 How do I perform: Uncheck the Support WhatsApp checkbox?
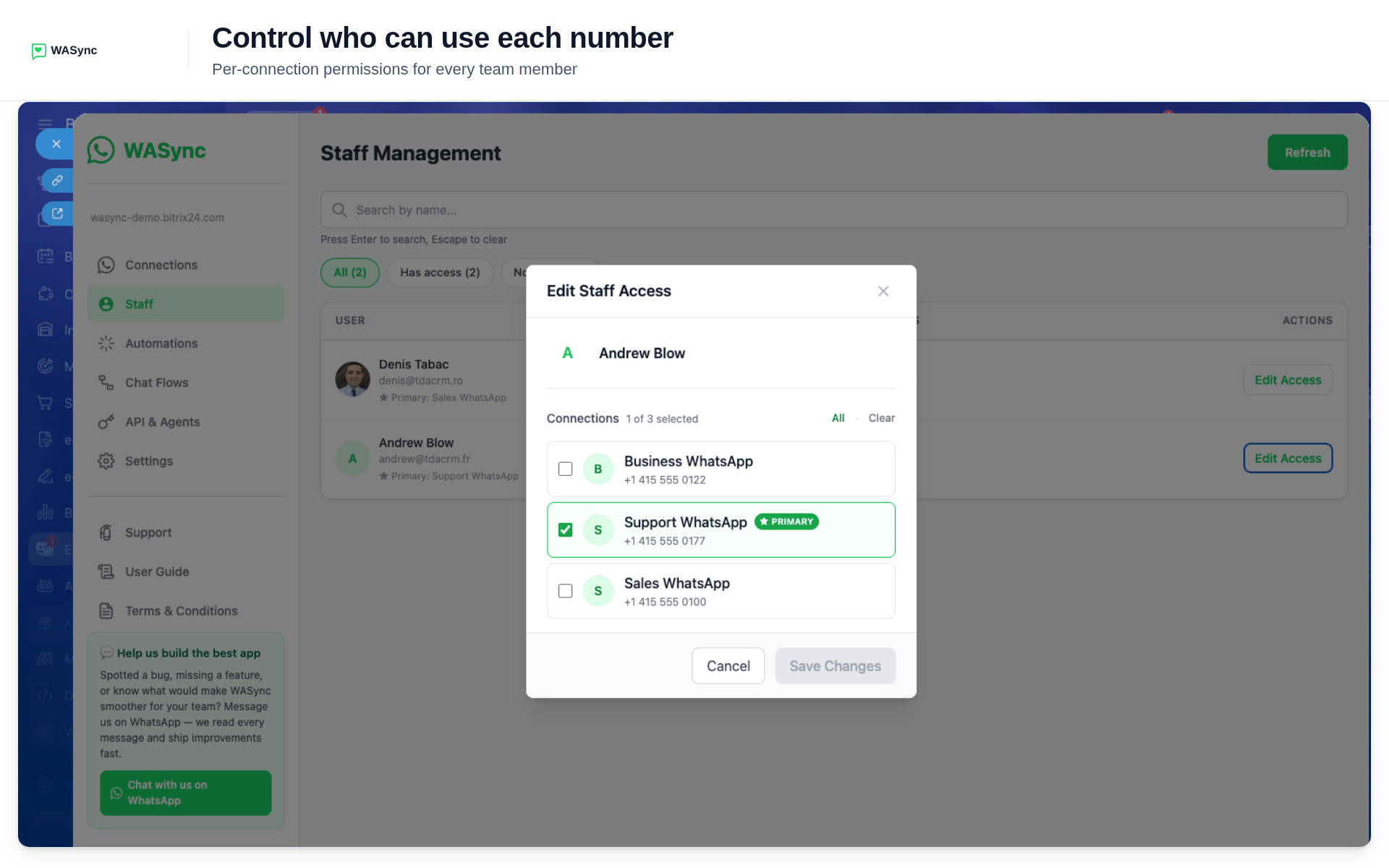pyautogui.click(x=566, y=530)
